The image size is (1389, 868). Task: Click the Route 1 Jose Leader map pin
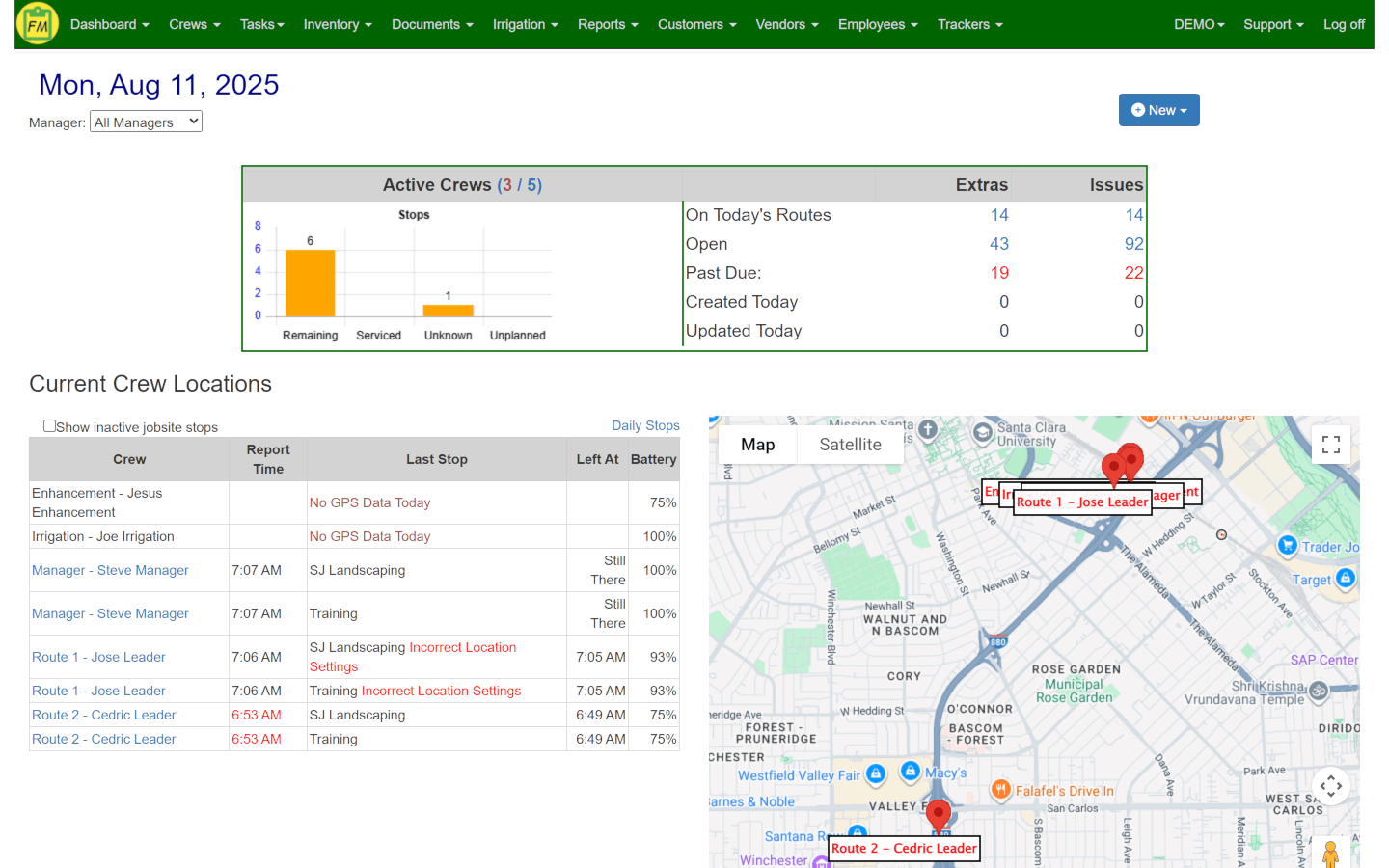click(x=1114, y=471)
